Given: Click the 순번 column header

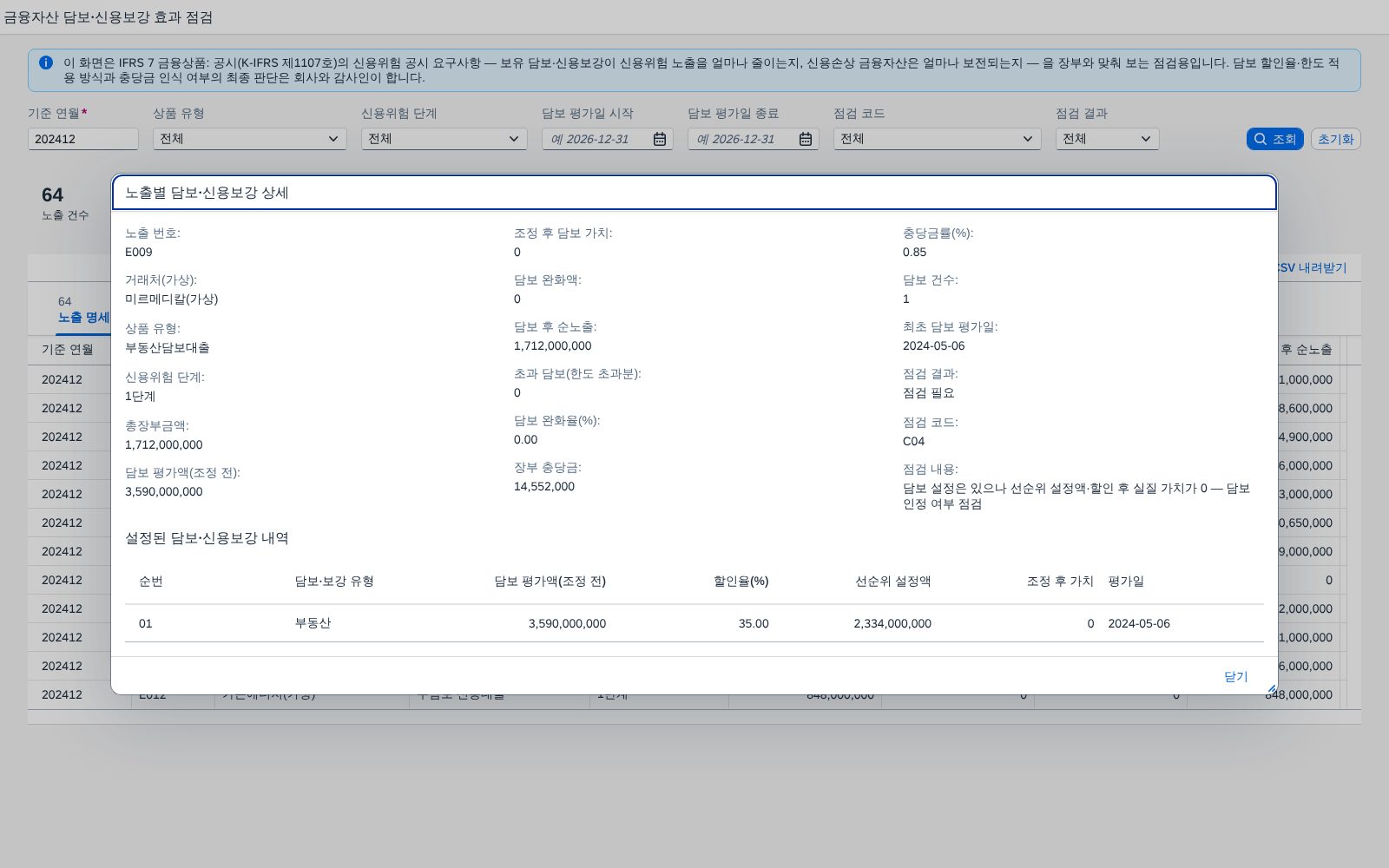Looking at the screenshot, I should 151,581.
